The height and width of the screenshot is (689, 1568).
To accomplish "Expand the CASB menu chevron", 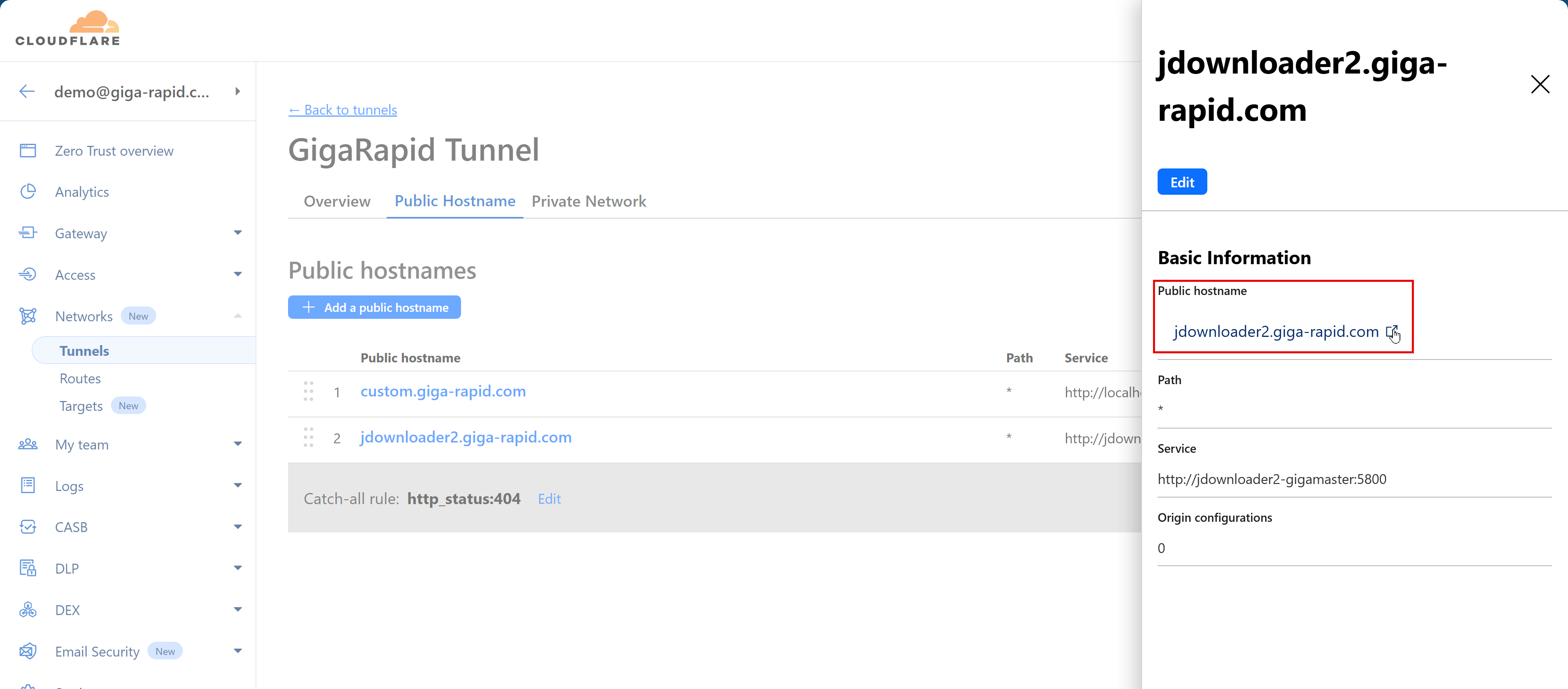I will [238, 526].
